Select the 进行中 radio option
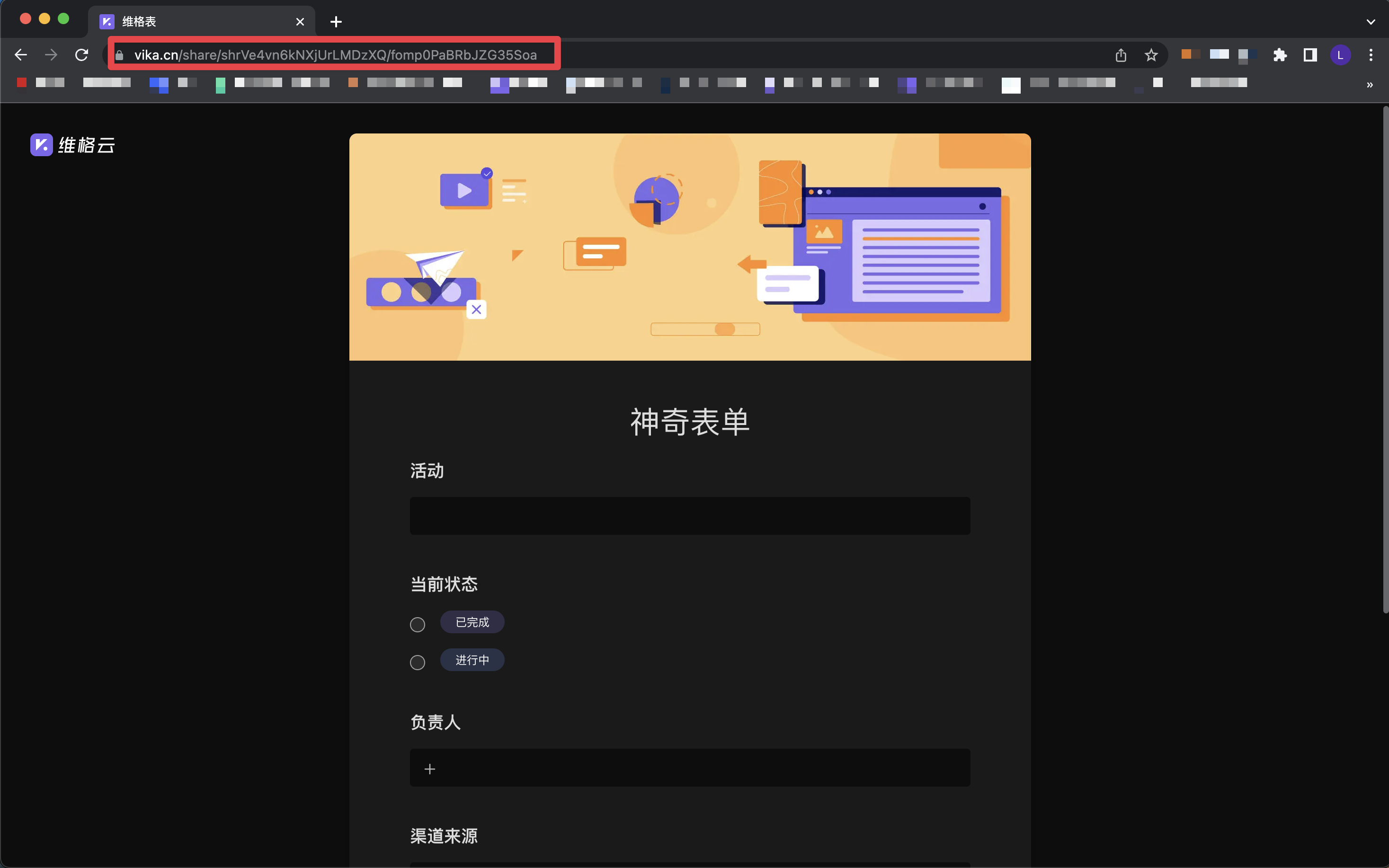This screenshot has width=1389, height=868. 418,662
